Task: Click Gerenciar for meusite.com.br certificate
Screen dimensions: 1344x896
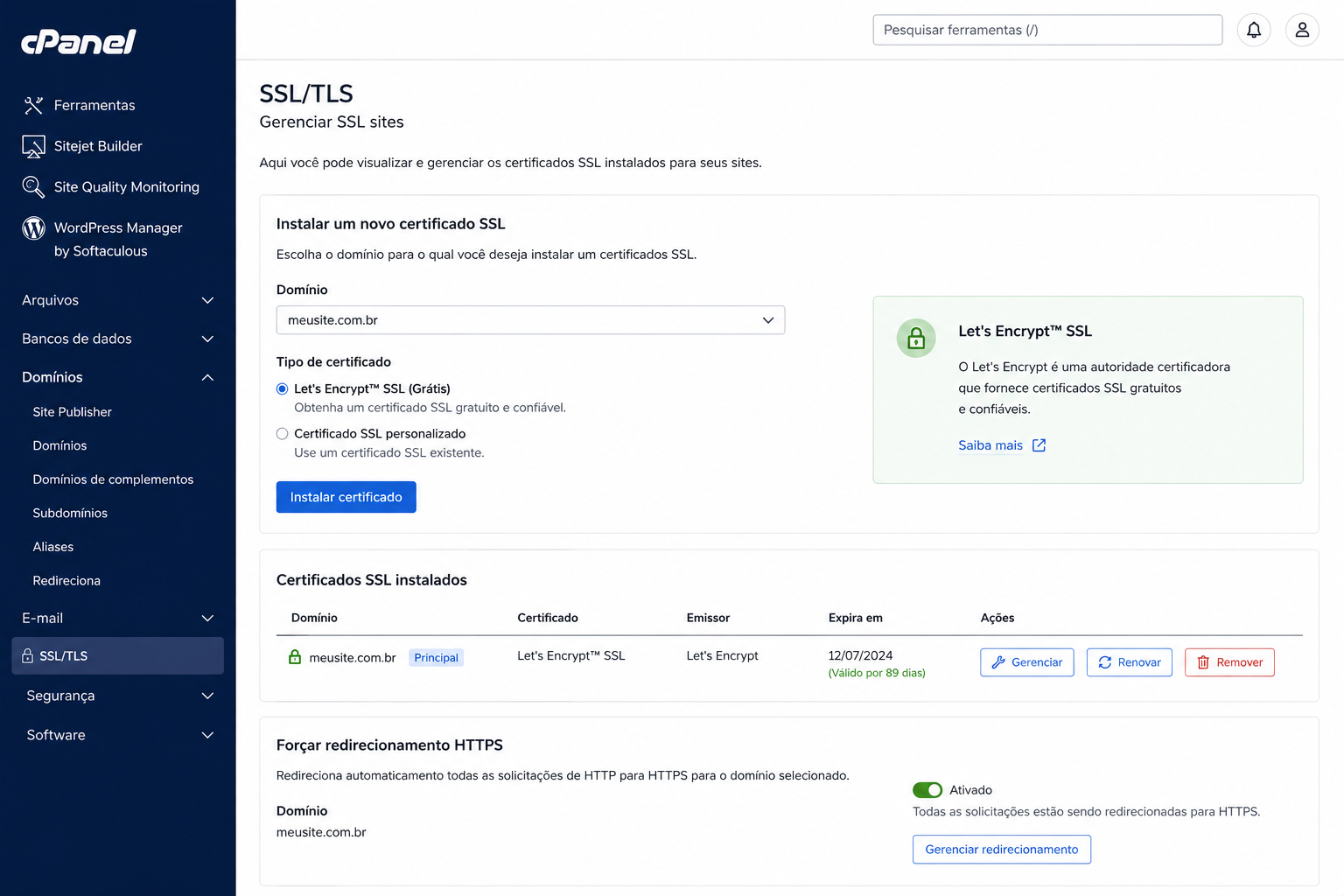Action: tap(1027, 662)
